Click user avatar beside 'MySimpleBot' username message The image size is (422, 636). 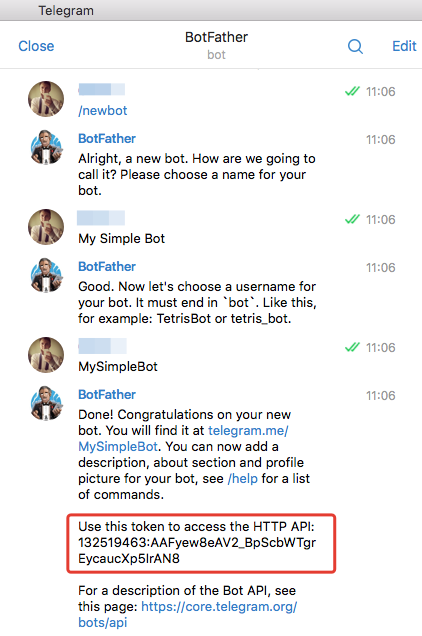click(x=46, y=355)
